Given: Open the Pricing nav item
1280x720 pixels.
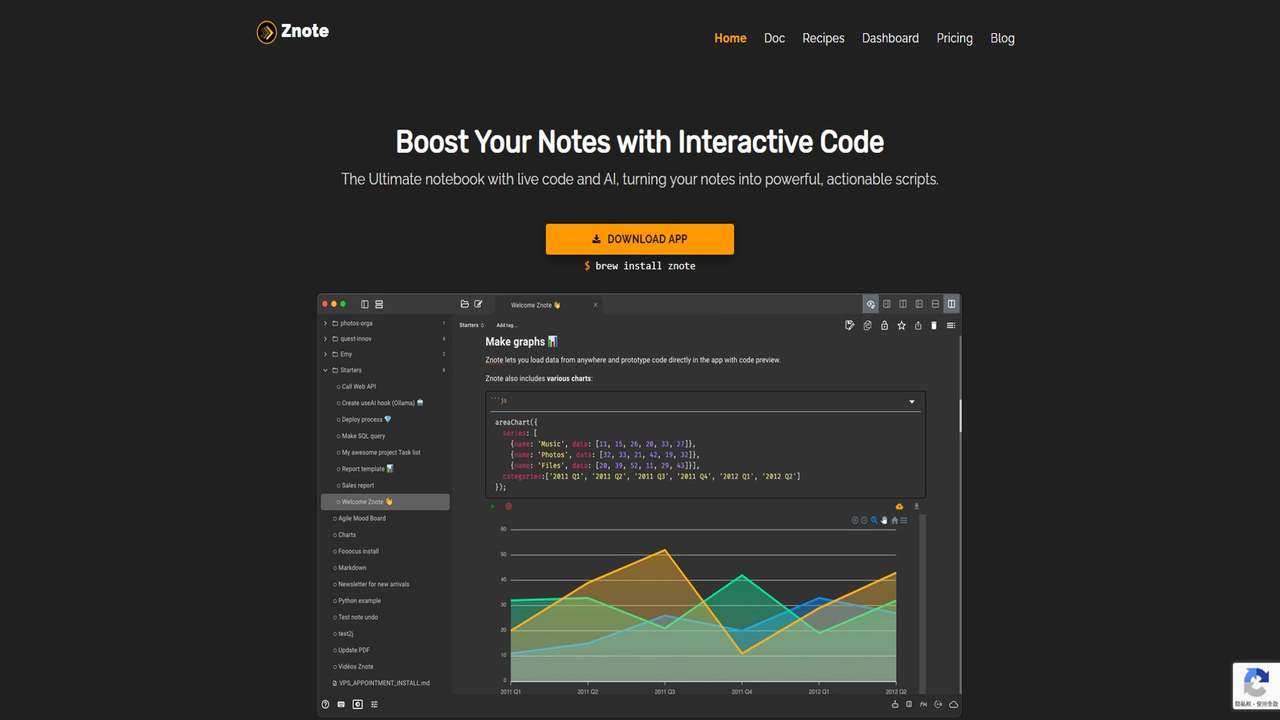Looking at the screenshot, I should pyautogui.click(x=954, y=38).
